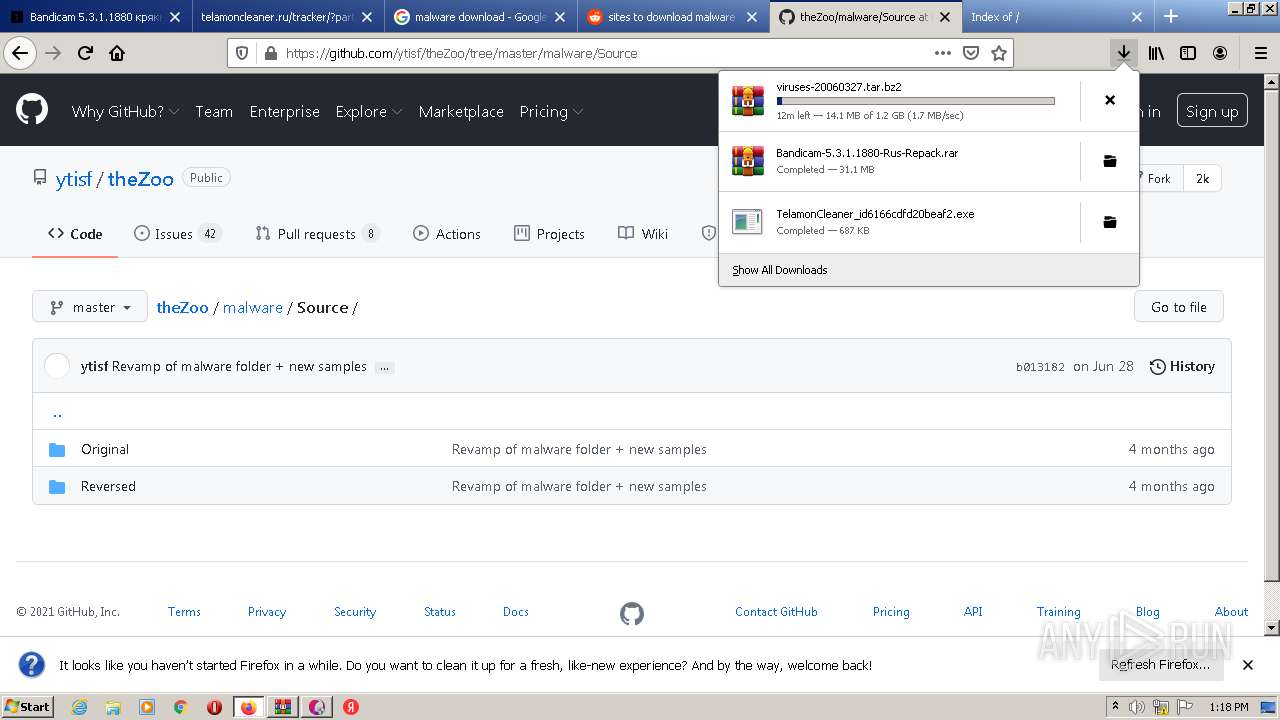Close the sites to download malware tab

(x=751, y=17)
